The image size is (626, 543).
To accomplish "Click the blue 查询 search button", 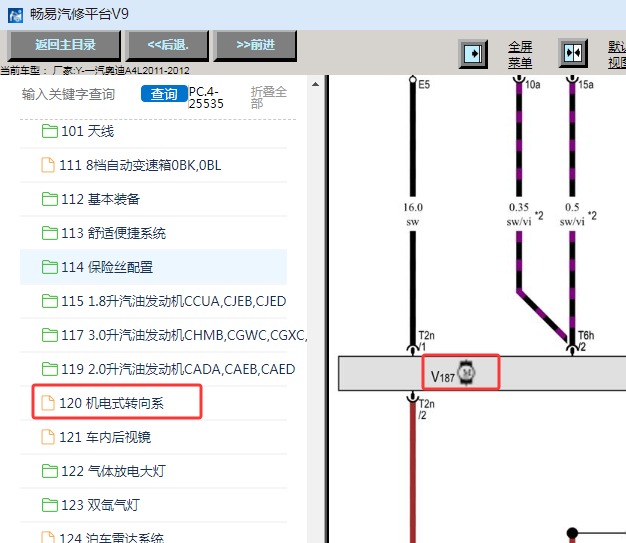I will tap(164, 94).
